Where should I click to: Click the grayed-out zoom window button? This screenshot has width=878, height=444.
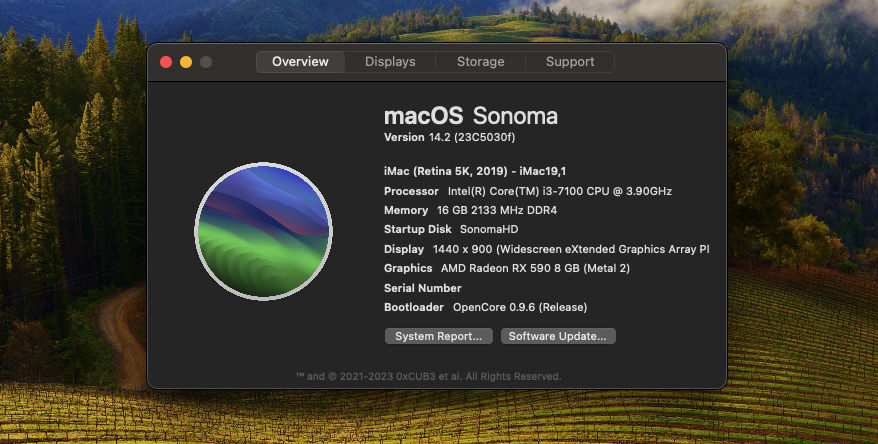206,62
